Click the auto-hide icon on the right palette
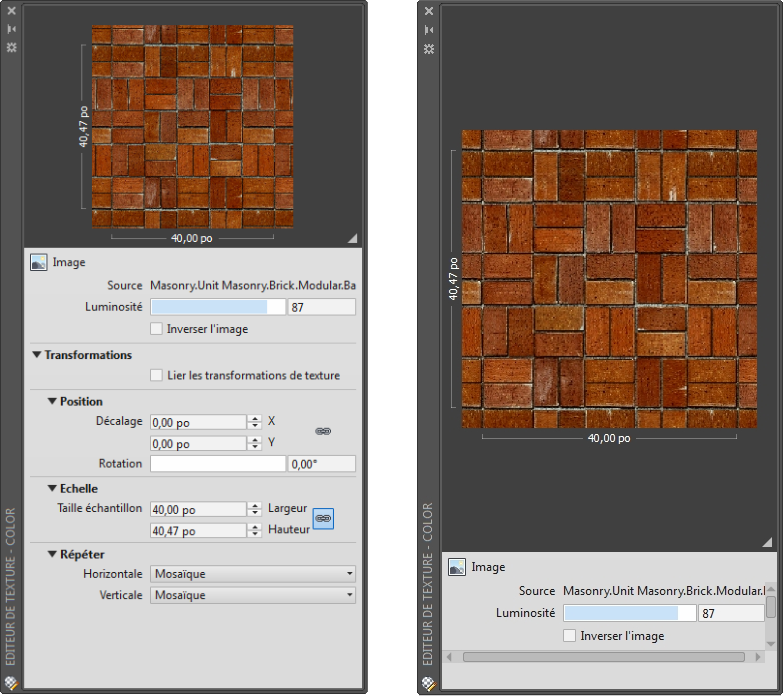This screenshot has height=696, width=784. coord(429,30)
